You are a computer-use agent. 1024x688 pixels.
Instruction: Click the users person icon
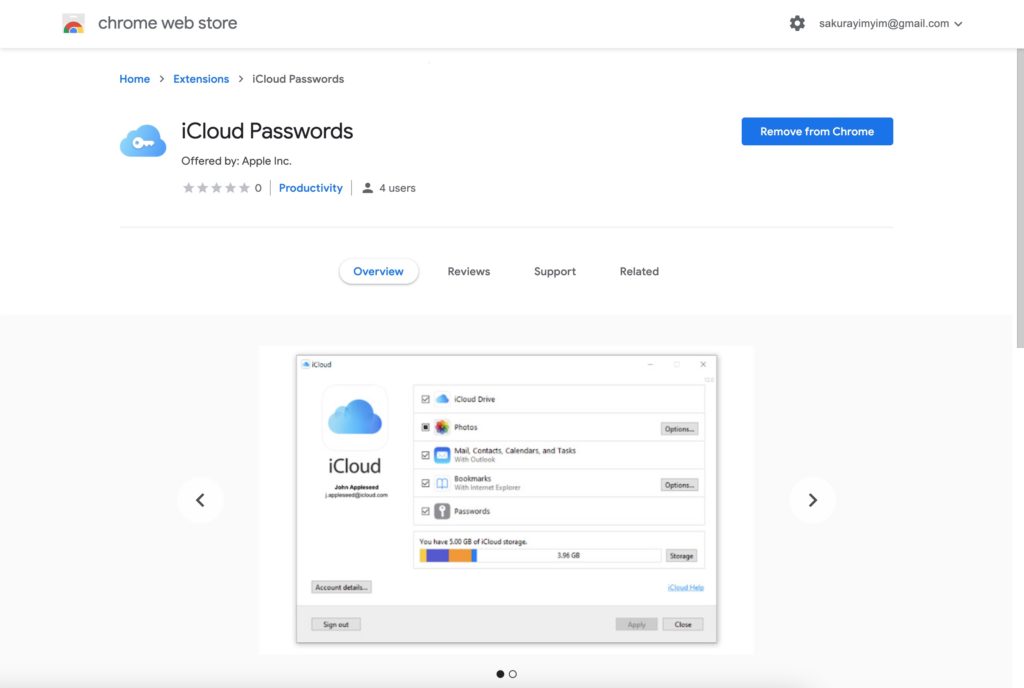(368, 188)
